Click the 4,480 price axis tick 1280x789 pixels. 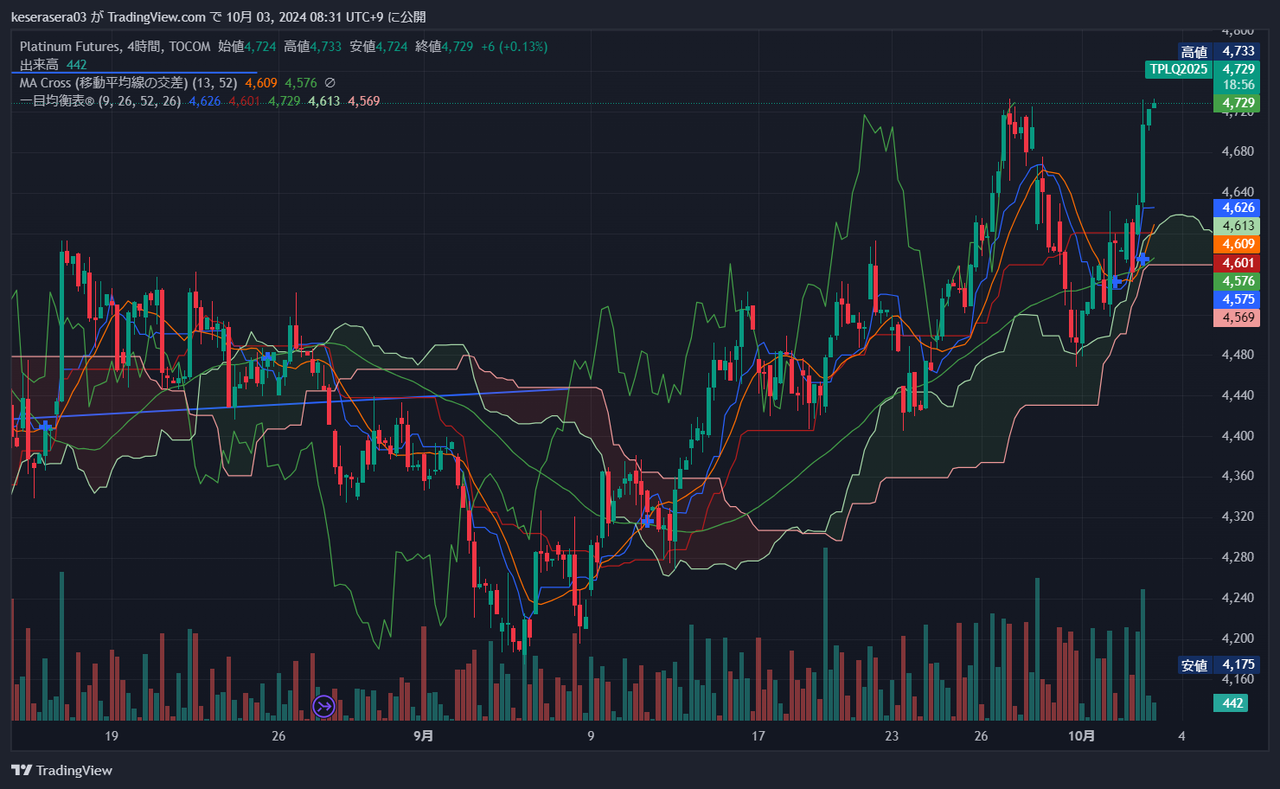pyautogui.click(x=1238, y=354)
